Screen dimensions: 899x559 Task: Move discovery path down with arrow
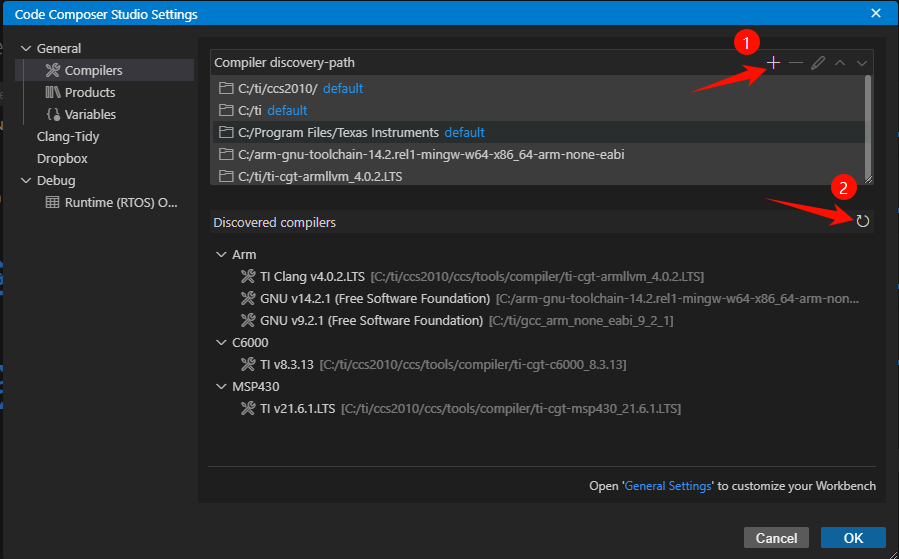coord(862,62)
